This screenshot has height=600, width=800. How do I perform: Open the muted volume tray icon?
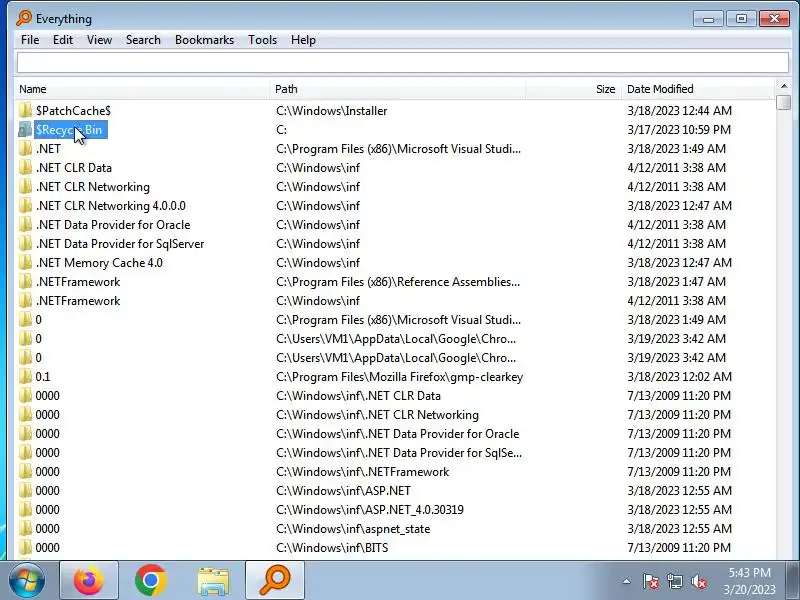(x=698, y=581)
